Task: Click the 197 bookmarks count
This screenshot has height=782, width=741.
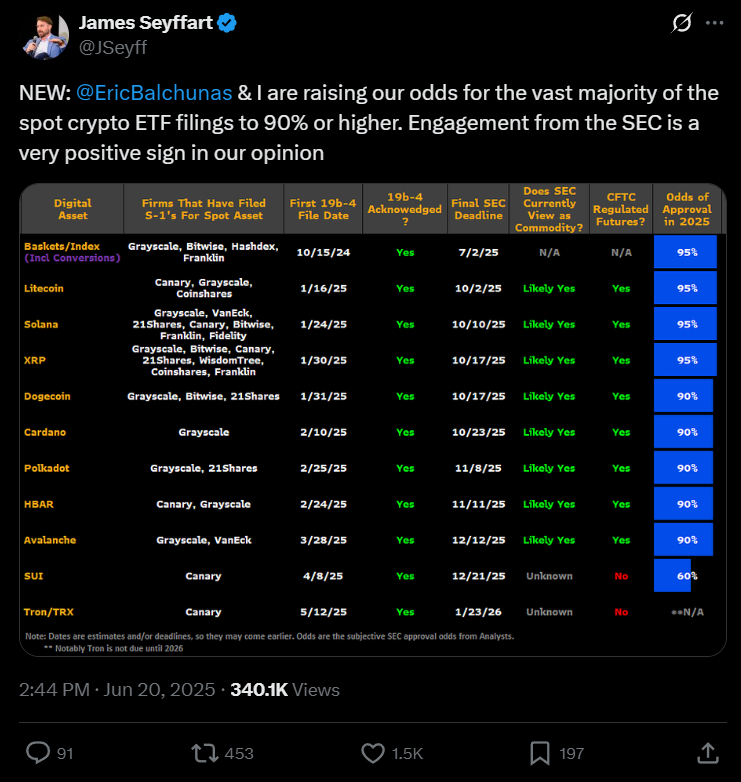Action: pyautogui.click(x=572, y=753)
